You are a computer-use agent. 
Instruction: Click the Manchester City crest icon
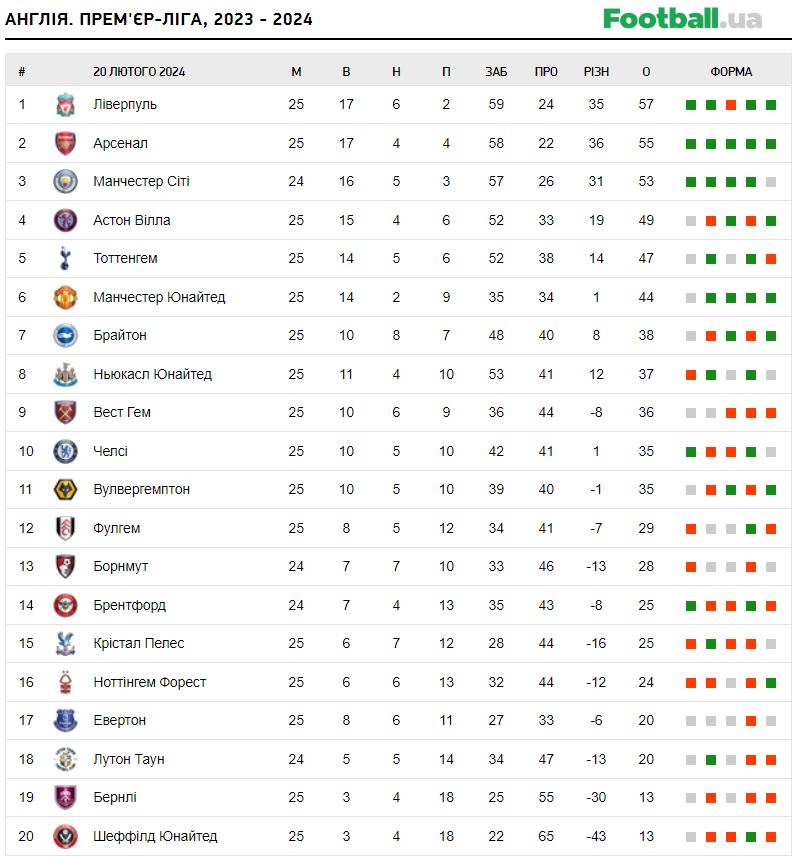pyautogui.click(x=65, y=182)
